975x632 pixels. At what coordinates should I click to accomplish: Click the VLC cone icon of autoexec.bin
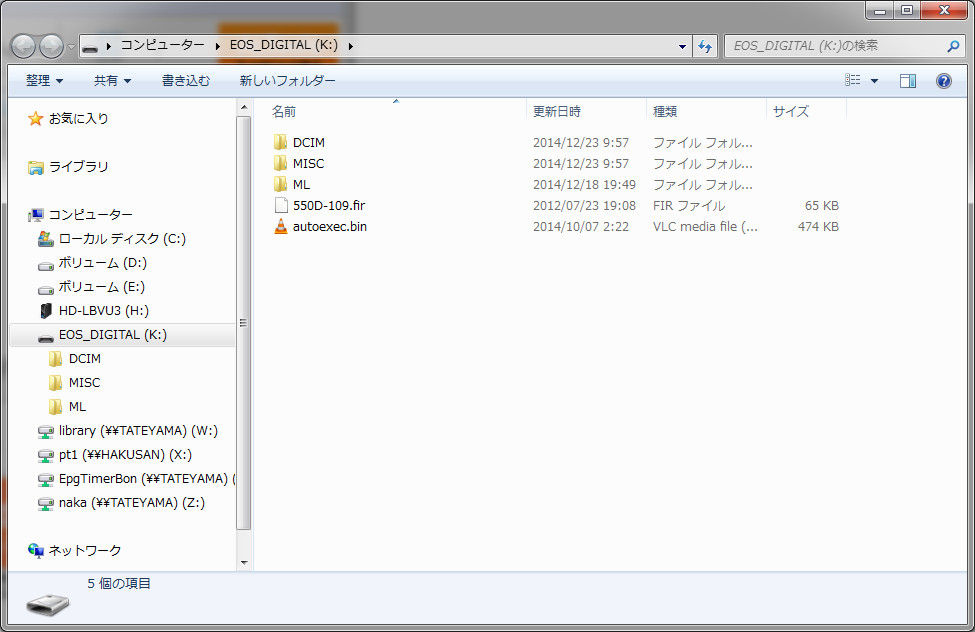[x=281, y=226]
